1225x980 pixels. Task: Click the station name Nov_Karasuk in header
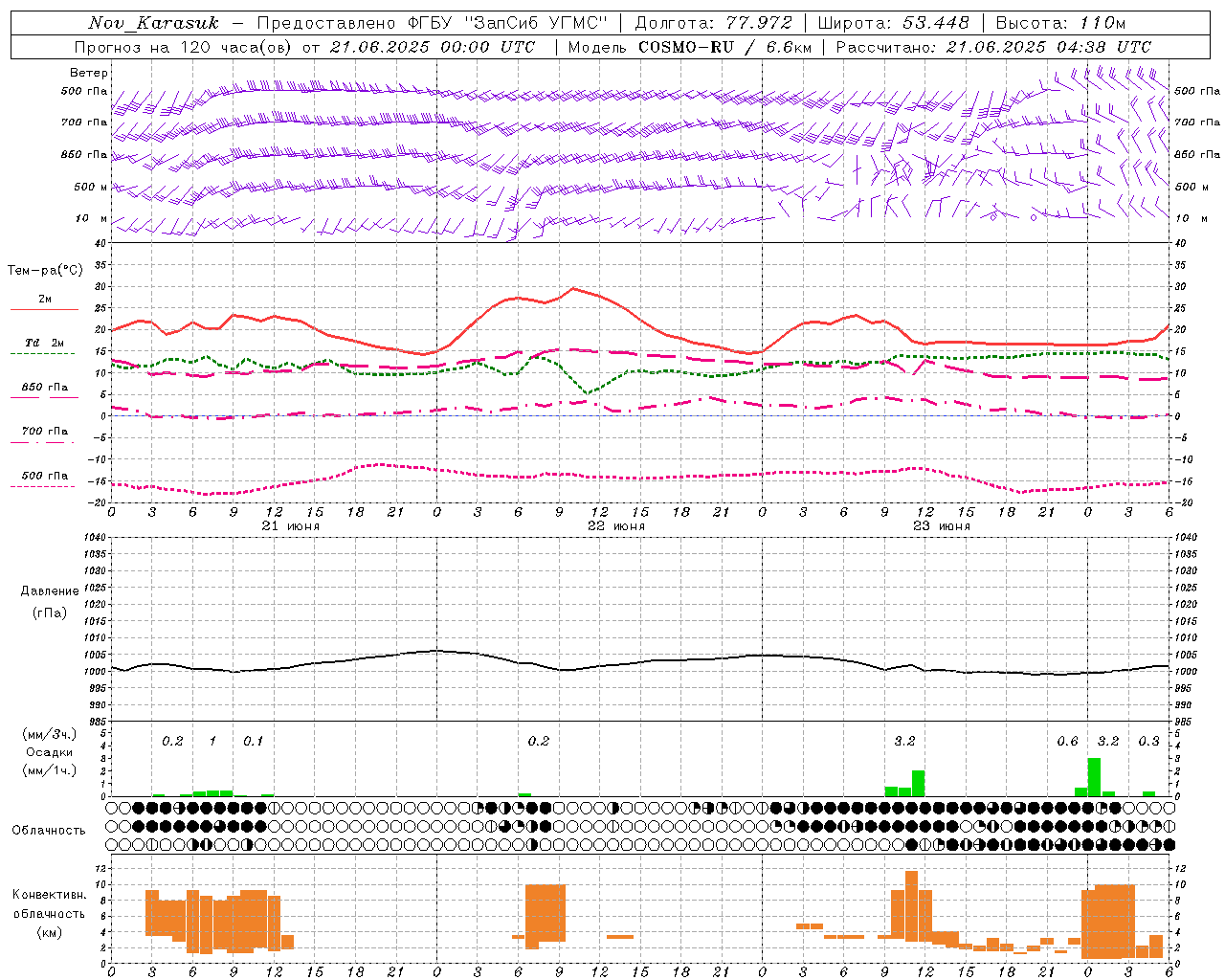coord(153,23)
